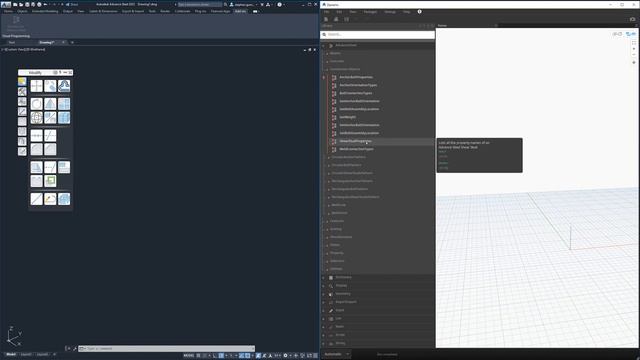
Task: Select the BoltConnectionTypes node
Action: tap(356, 93)
